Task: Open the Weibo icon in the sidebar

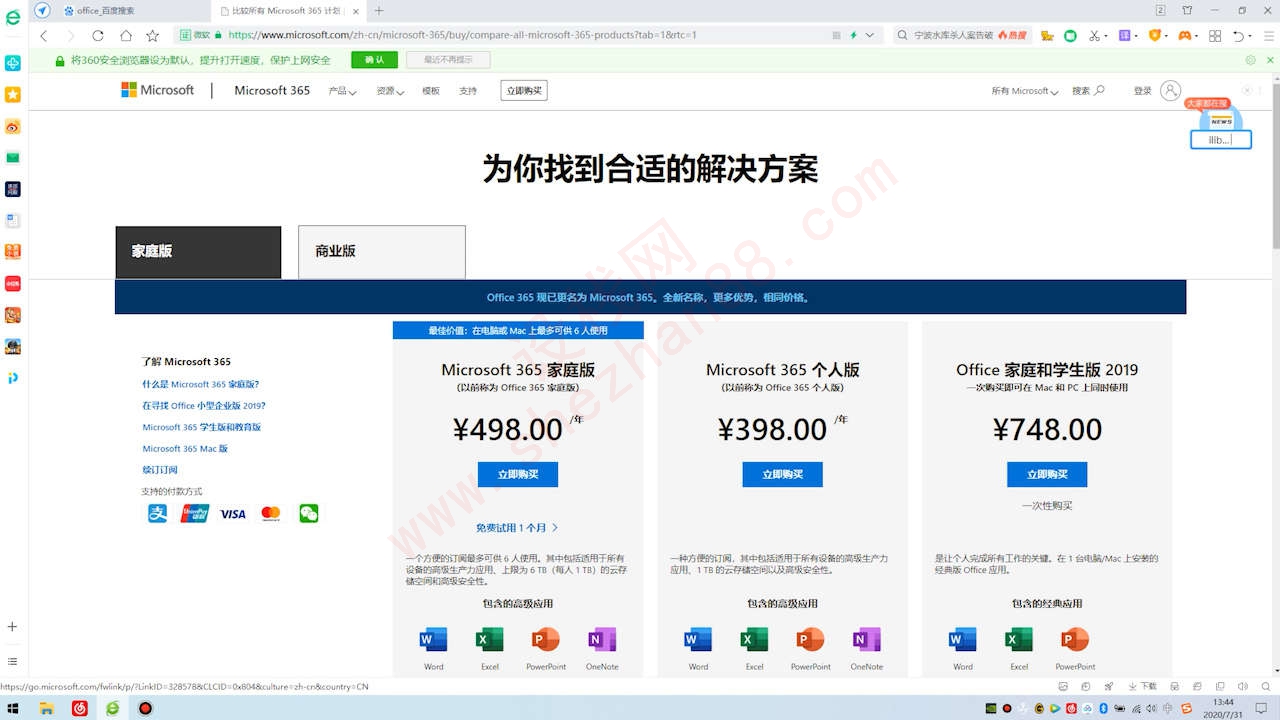Action: click(x=13, y=126)
